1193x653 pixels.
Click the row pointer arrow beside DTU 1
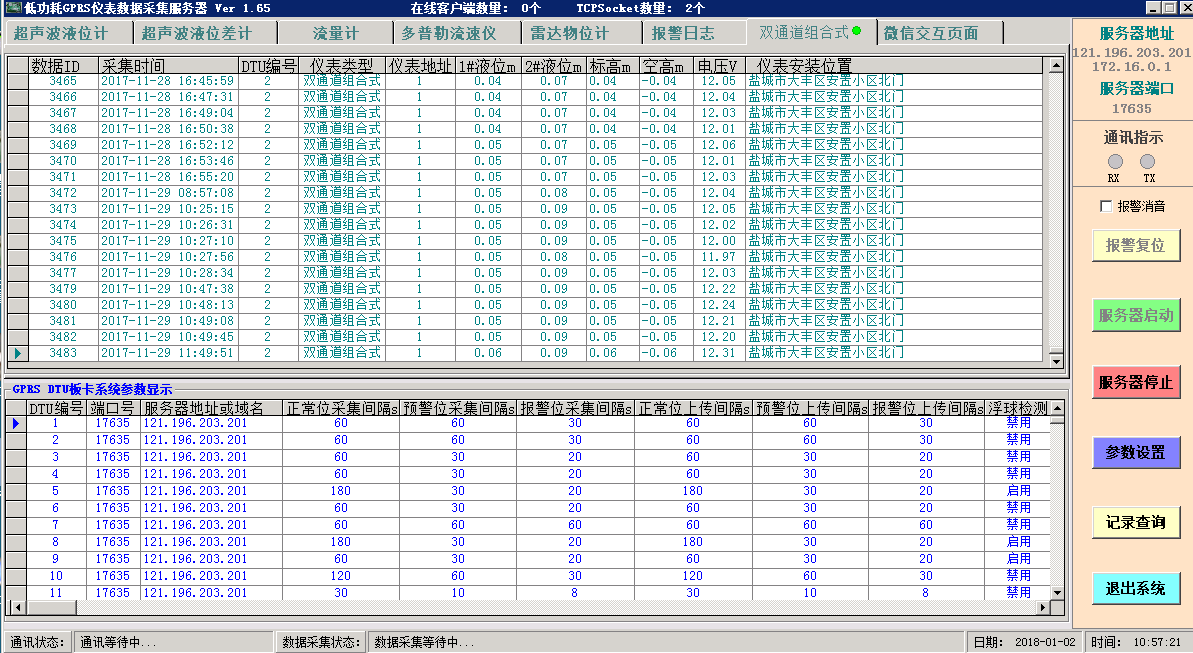(x=15, y=423)
